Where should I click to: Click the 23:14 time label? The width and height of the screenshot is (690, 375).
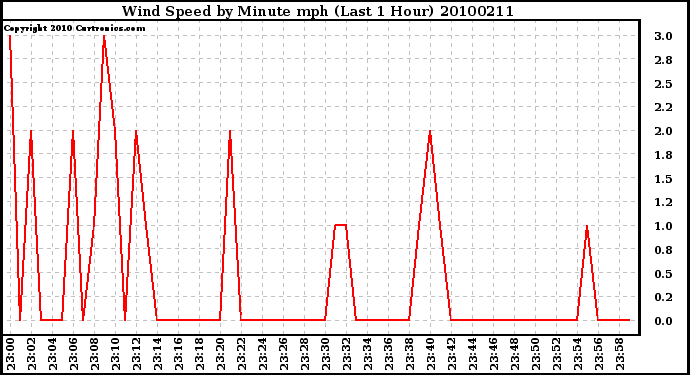coord(158,354)
